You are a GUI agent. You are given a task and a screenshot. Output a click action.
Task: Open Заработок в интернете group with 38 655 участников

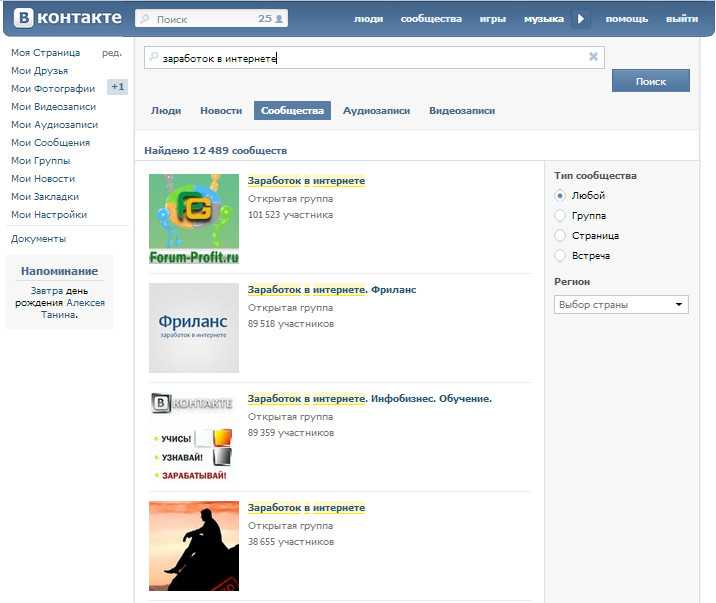point(306,508)
